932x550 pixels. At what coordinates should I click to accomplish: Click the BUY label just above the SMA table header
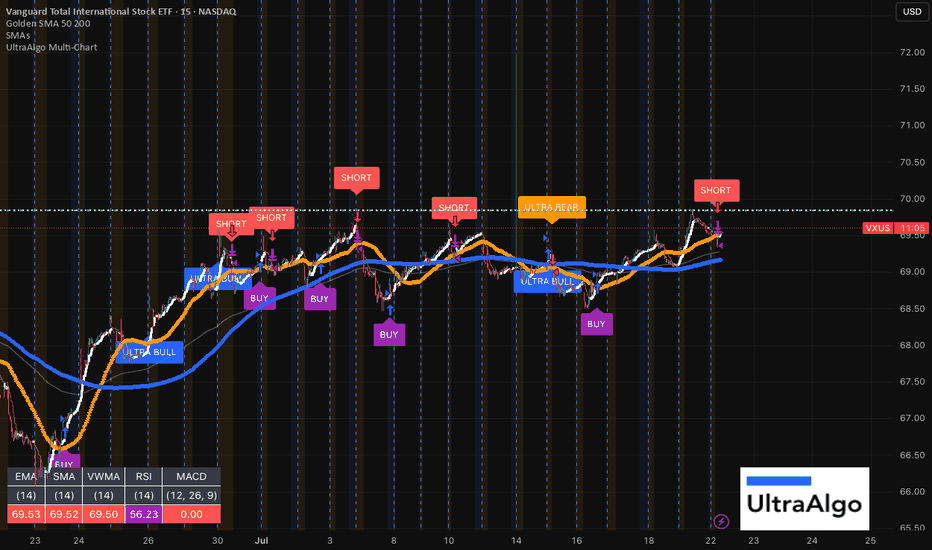(x=64, y=463)
